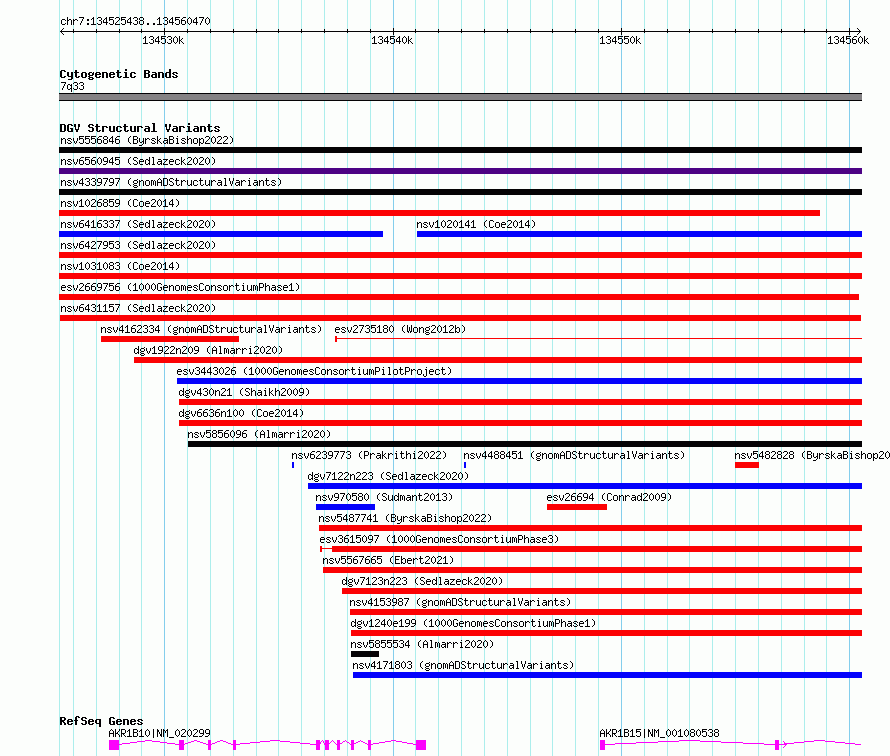Click the last large exon of AKR1B10

pos(421,745)
